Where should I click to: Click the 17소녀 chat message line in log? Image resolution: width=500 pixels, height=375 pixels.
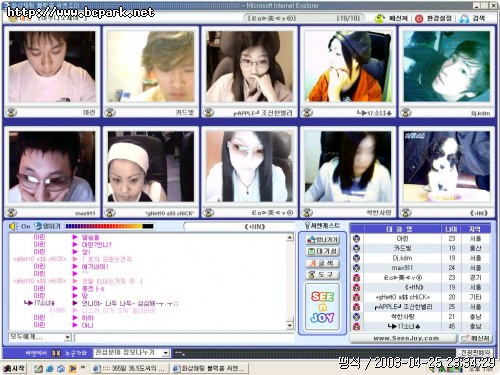click(x=130, y=303)
